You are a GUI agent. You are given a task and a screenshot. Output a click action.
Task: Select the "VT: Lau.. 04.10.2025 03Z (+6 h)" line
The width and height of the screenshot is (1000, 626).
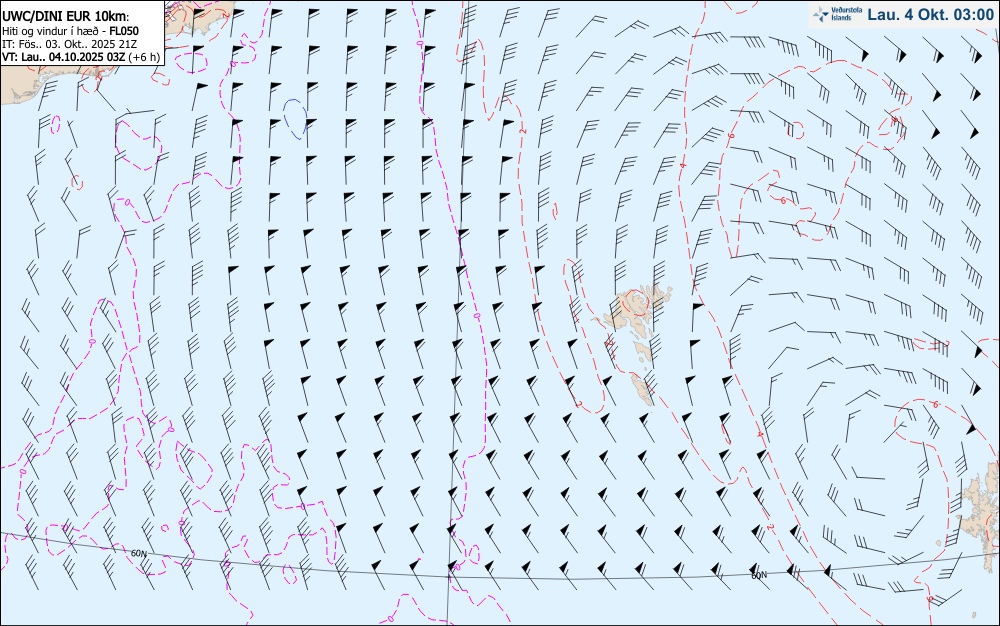pos(80,57)
